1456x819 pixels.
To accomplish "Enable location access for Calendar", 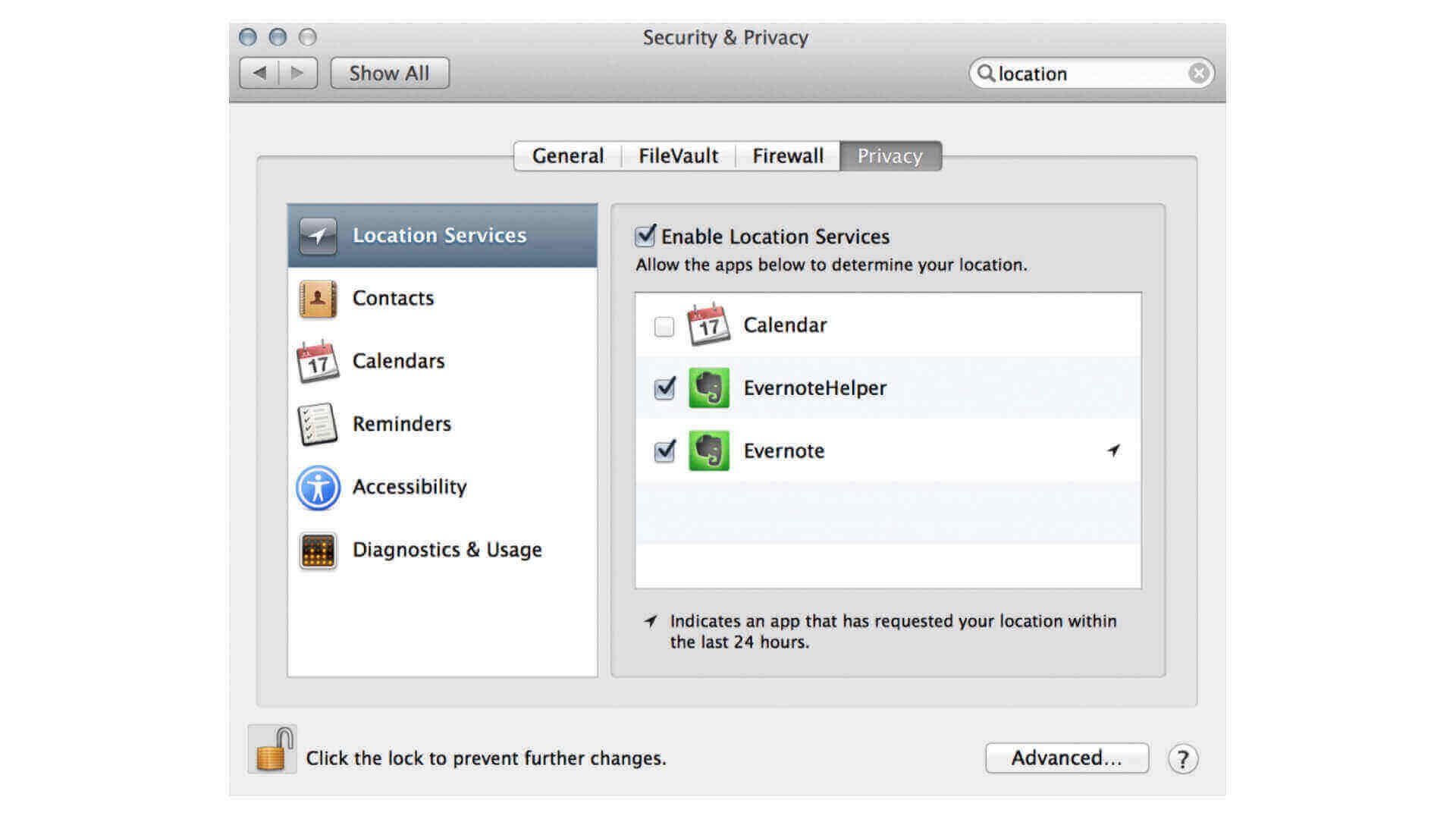I will click(x=664, y=326).
